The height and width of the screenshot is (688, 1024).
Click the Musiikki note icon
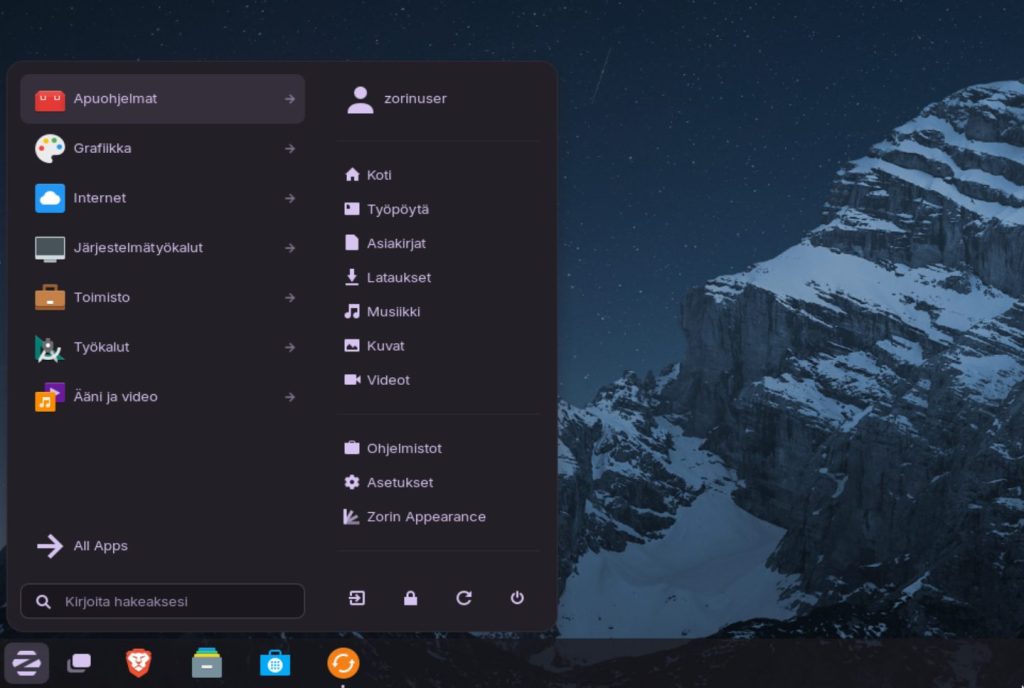point(351,311)
